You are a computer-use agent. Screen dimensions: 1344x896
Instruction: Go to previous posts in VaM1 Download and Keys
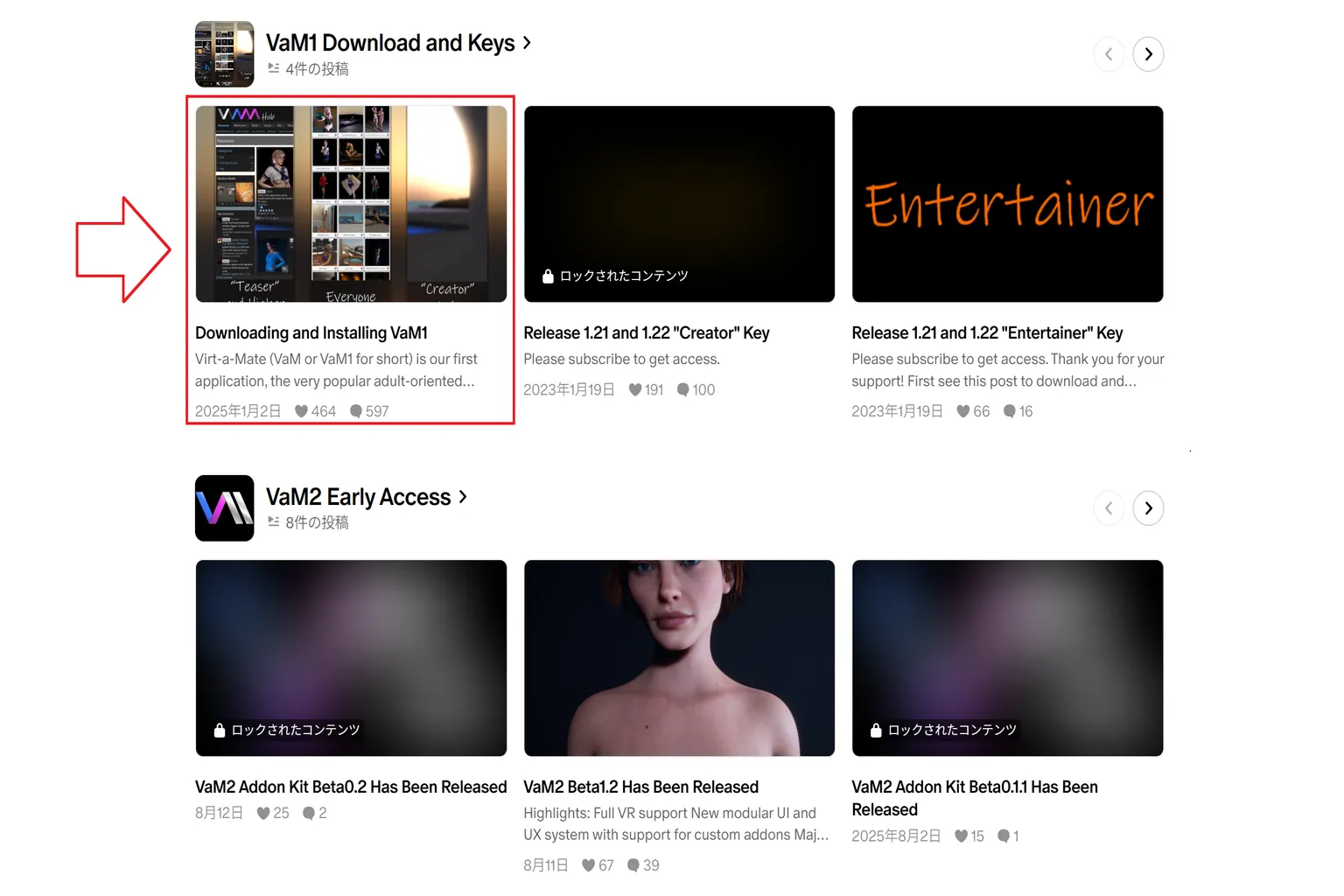[x=1109, y=54]
